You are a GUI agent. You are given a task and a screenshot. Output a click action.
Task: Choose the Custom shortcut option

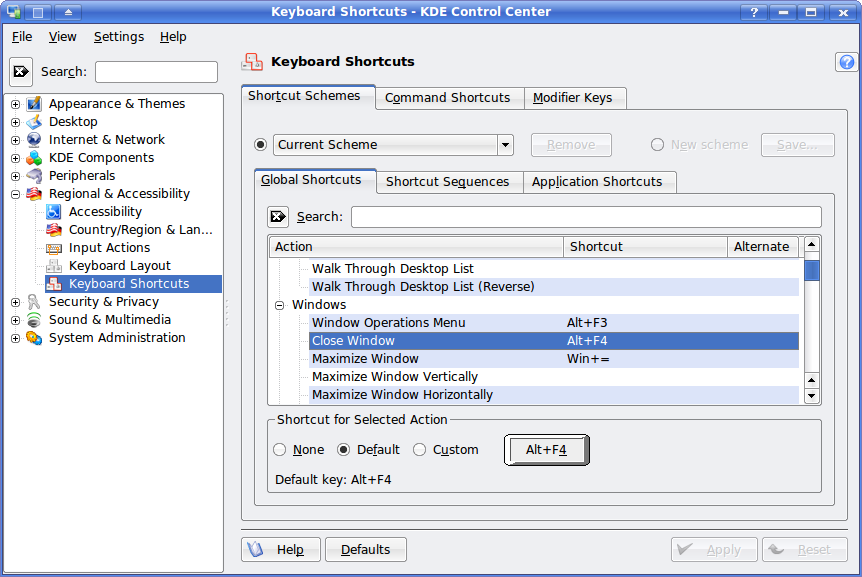tap(419, 450)
